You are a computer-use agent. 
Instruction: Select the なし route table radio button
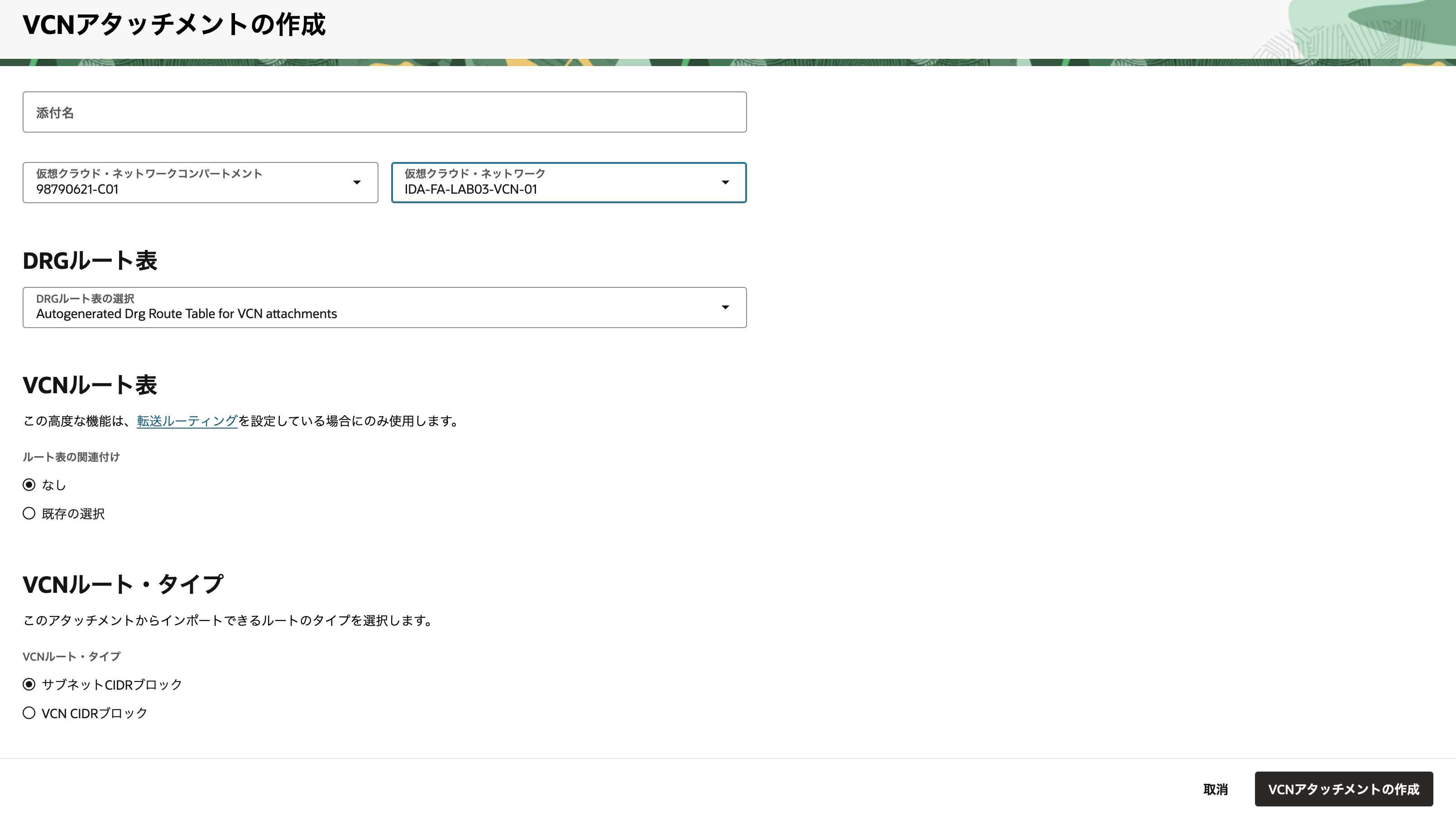[x=29, y=485]
